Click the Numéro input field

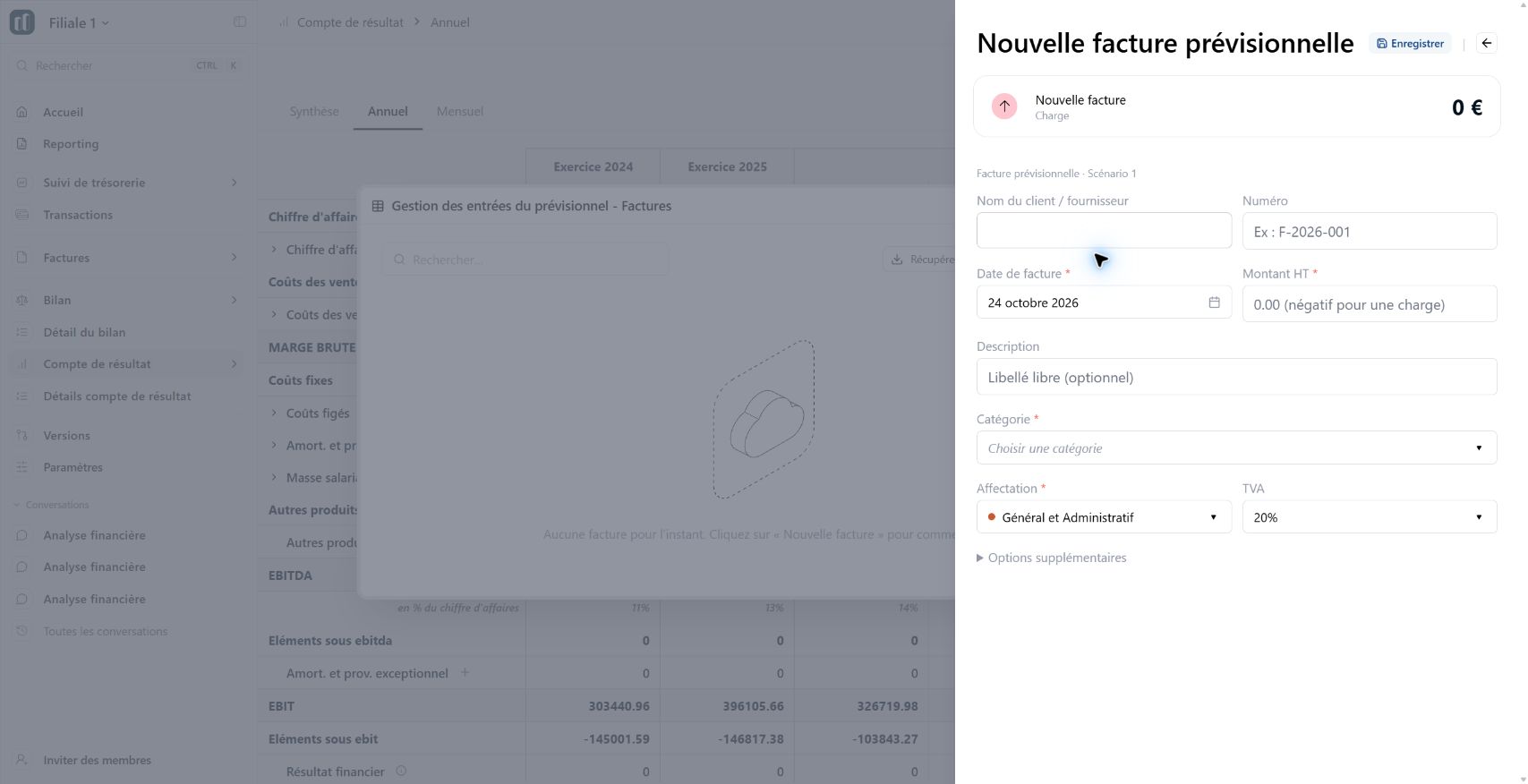tap(1369, 231)
